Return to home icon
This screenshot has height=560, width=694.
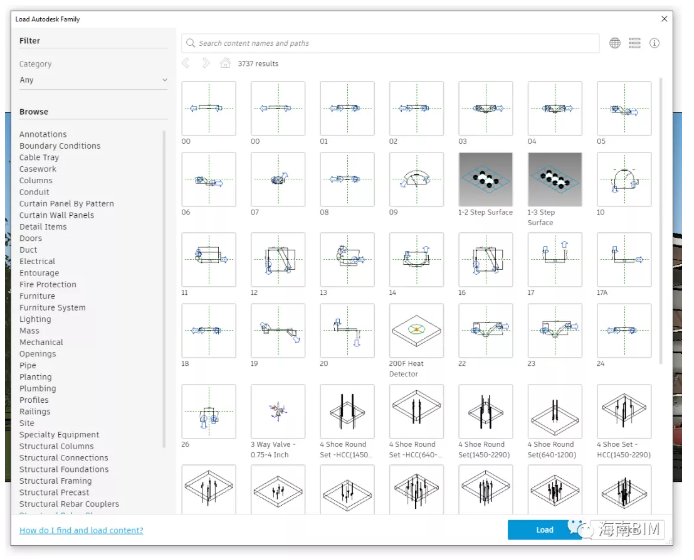[x=225, y=63]
